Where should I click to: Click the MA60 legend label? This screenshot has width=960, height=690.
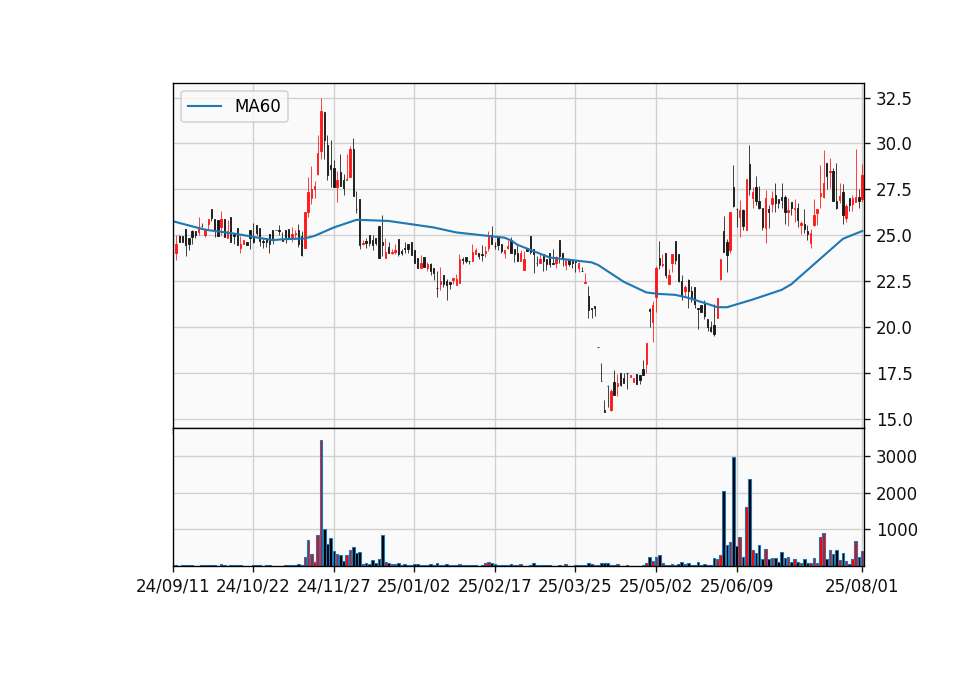point(257,106)
